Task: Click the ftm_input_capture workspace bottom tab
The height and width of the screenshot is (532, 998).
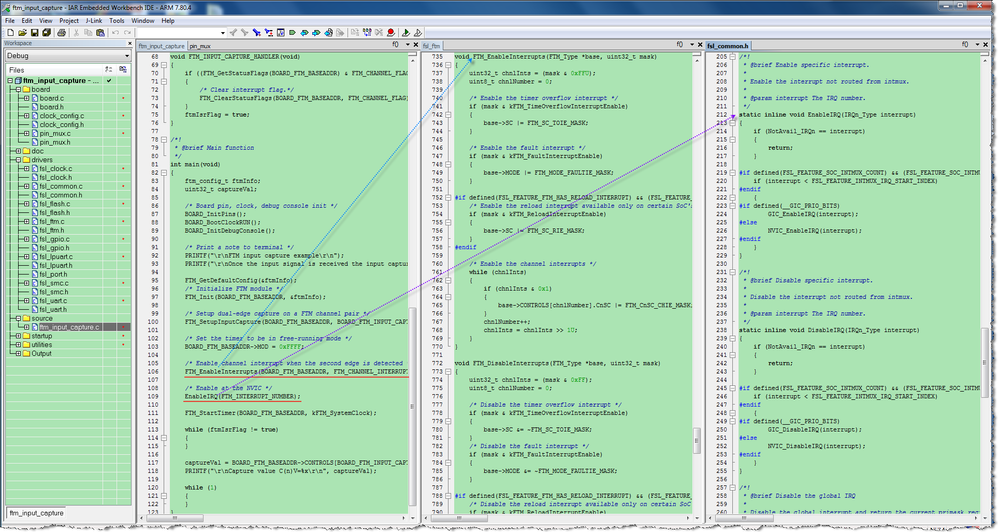Action: point(35,514)
